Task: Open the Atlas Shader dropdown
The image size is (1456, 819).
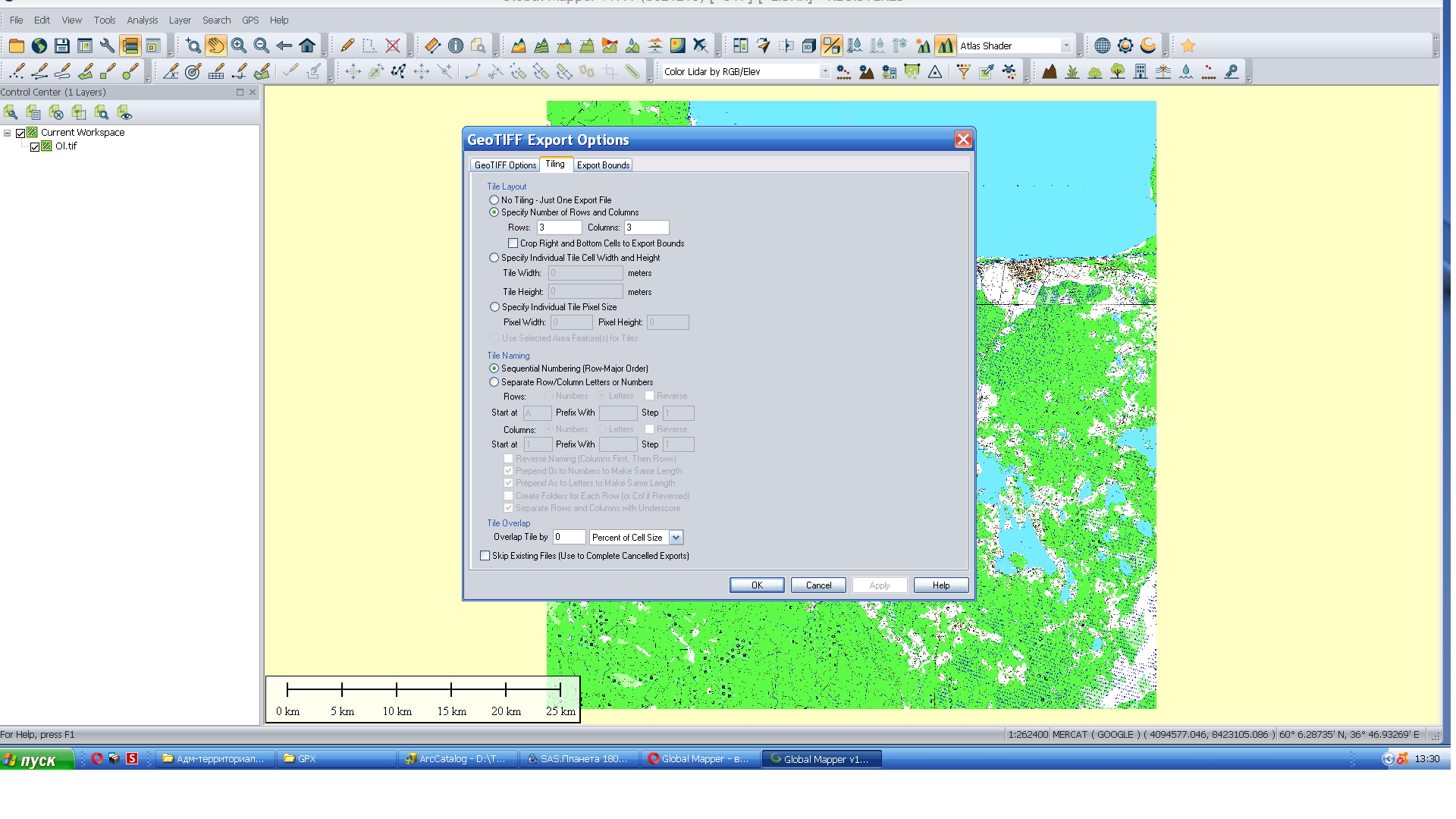Action: click(1065, 46)
